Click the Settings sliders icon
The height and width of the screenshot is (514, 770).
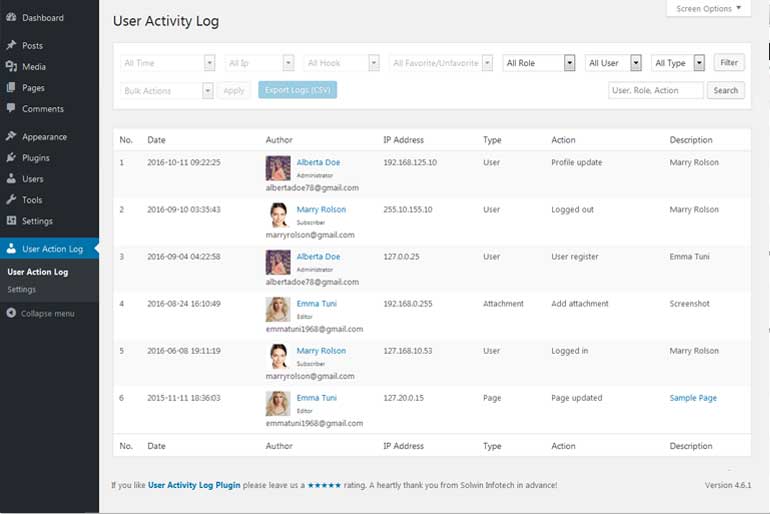pos(11,220)
